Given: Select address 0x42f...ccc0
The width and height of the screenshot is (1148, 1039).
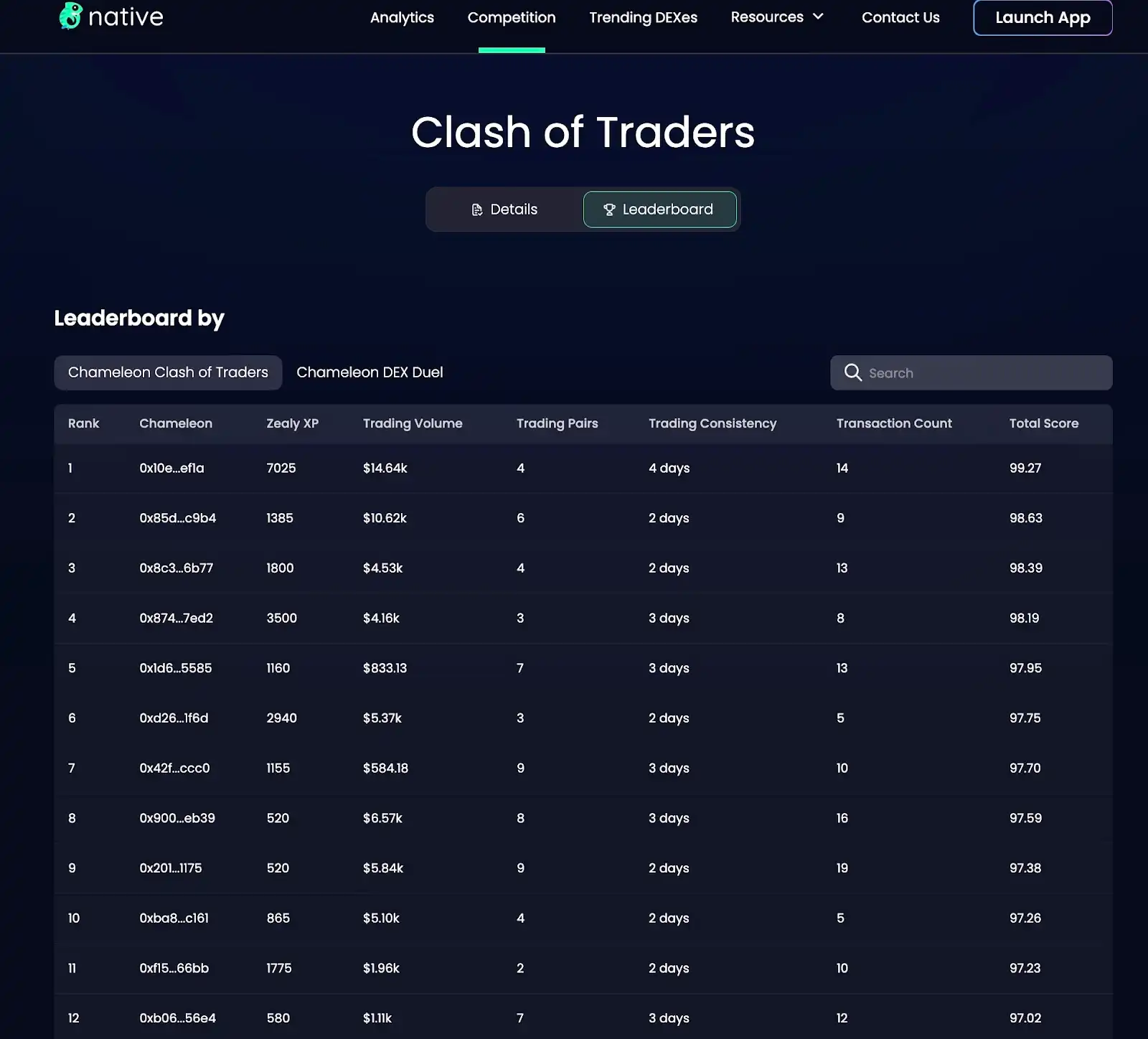Looking at the screenshot, I should point(174,768).
